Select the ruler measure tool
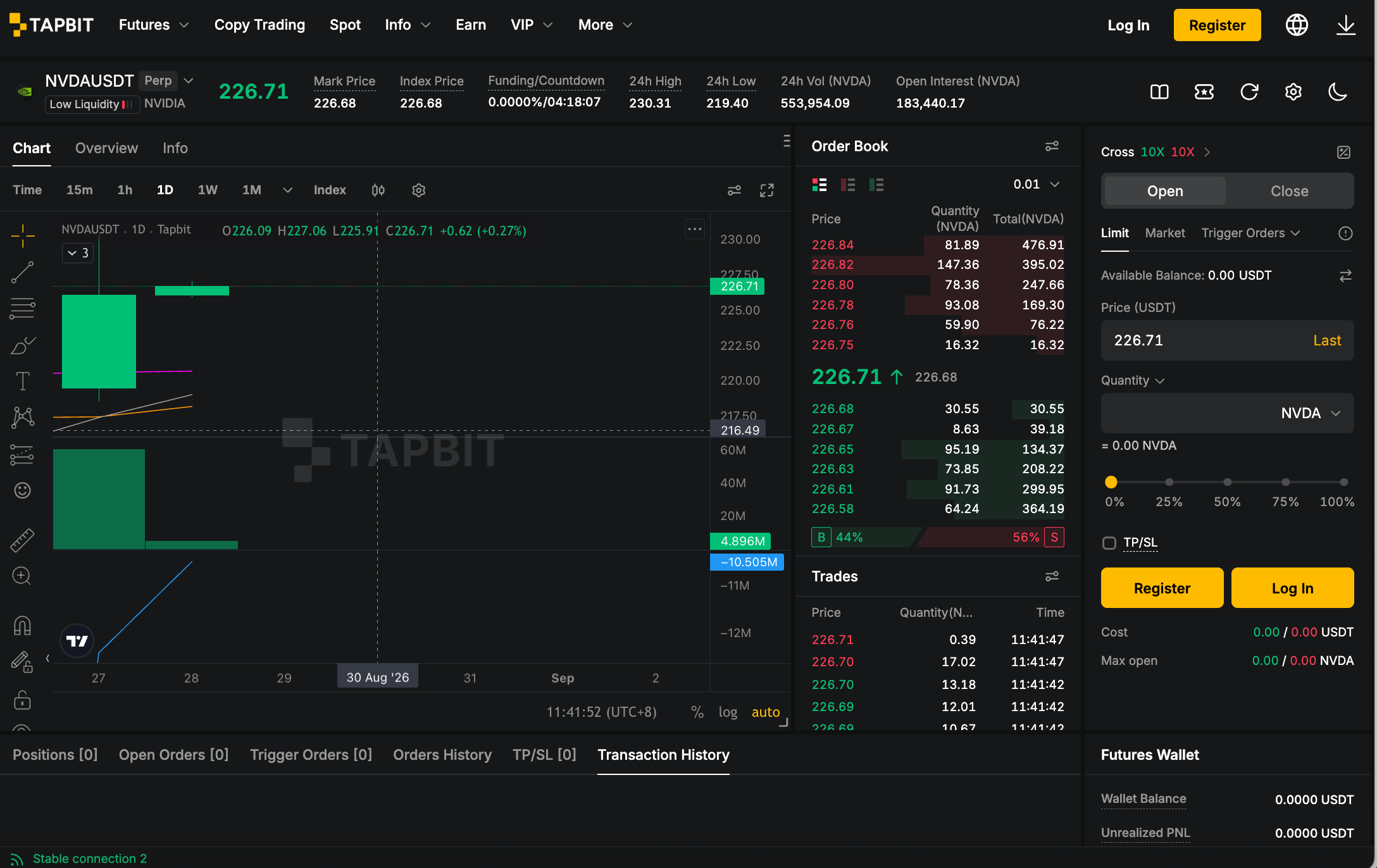The image size is (1377, 868). (x=22, y=540)
